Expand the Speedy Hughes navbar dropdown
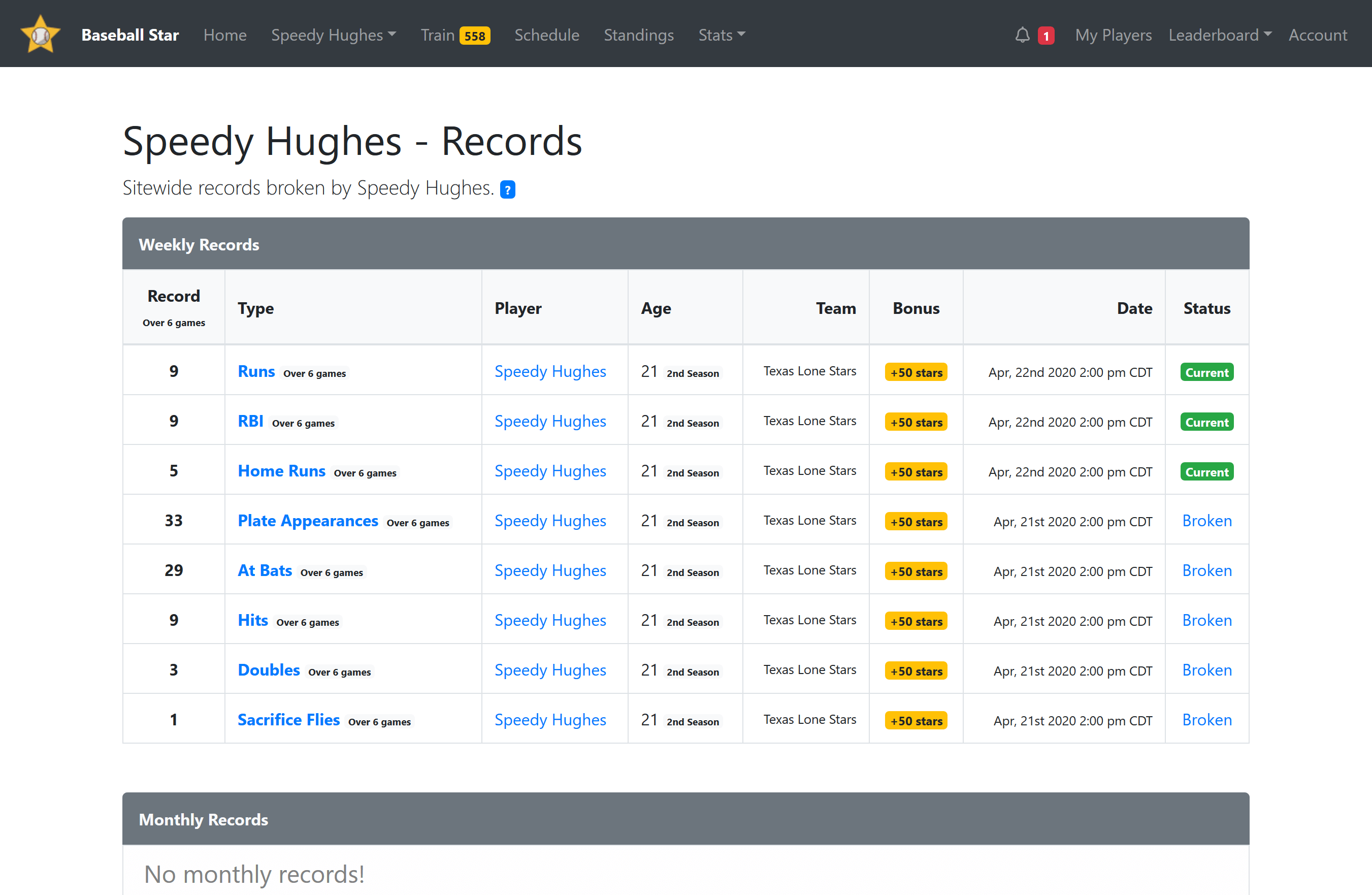The width and height of the screenshot is (1372, 895). (333, 35)
